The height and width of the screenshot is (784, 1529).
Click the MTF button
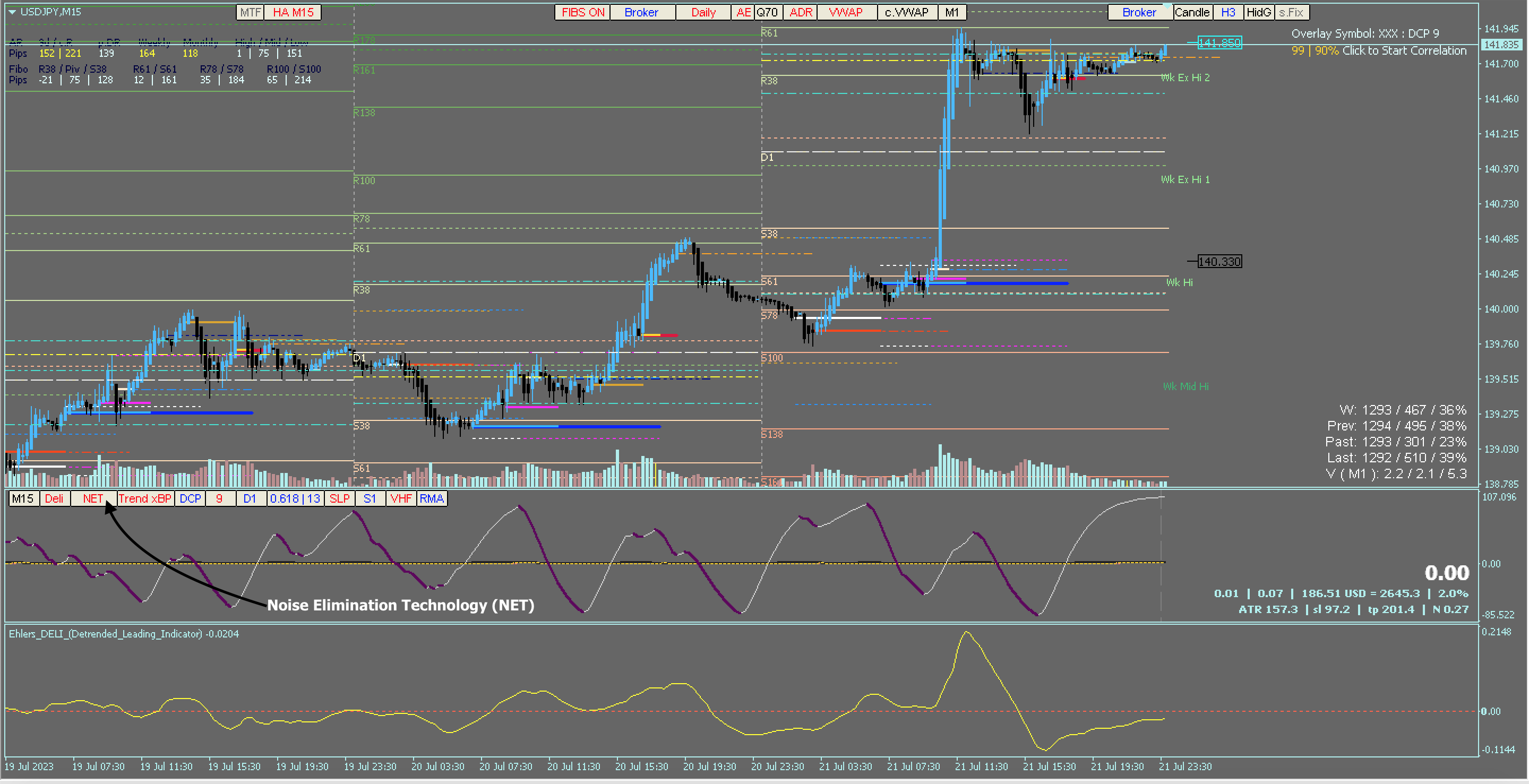pyautogui.click(x=250, y=12)
